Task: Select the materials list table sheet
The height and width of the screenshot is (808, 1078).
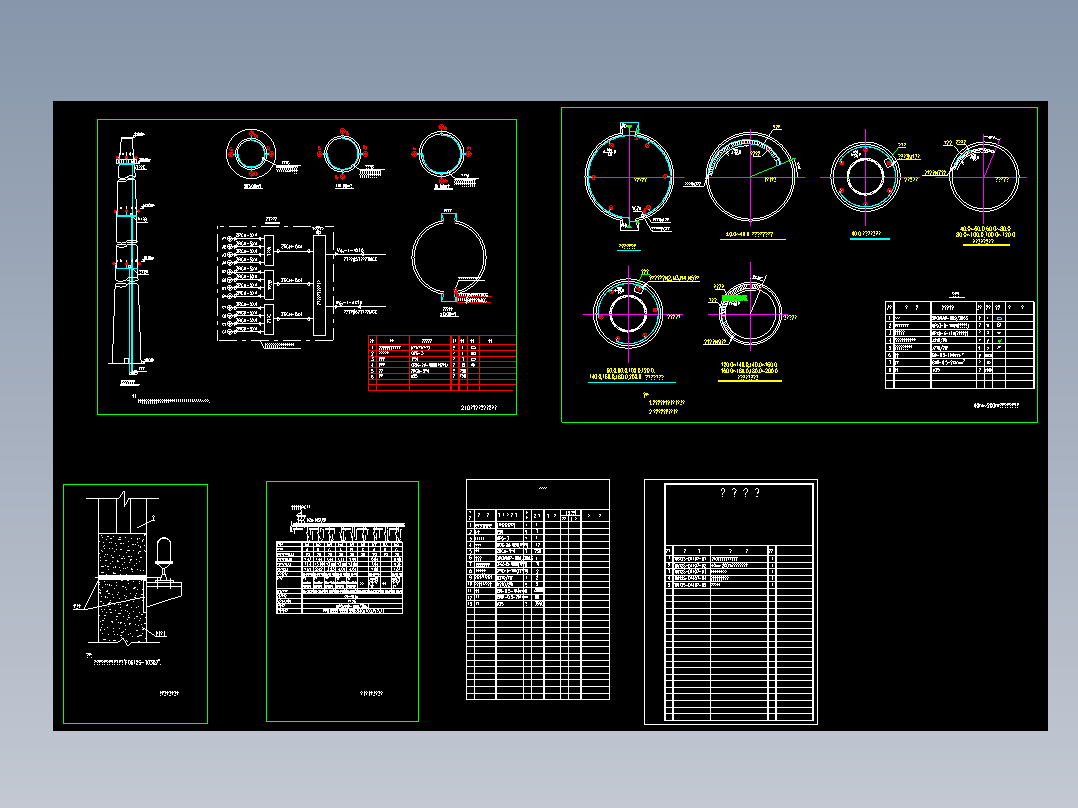Action: click(x=538, y=589)
